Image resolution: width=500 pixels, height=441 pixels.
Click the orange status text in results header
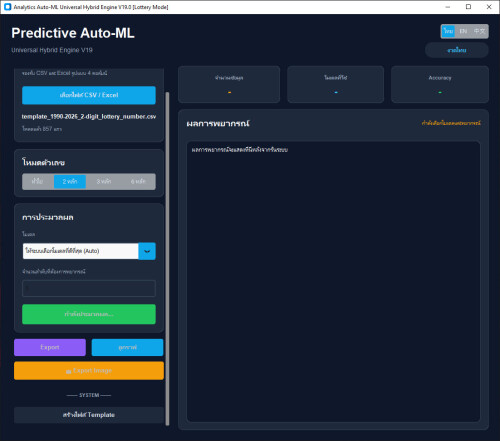(451, 123)
